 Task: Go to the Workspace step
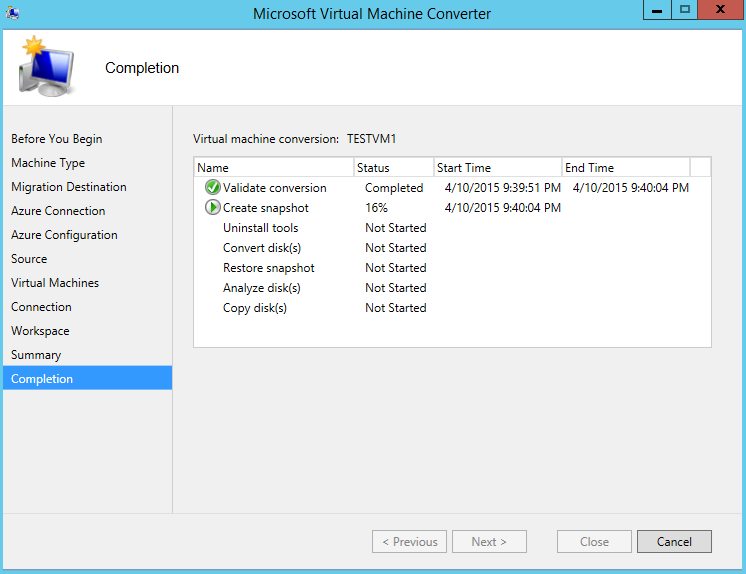click(x=40, y=331)
